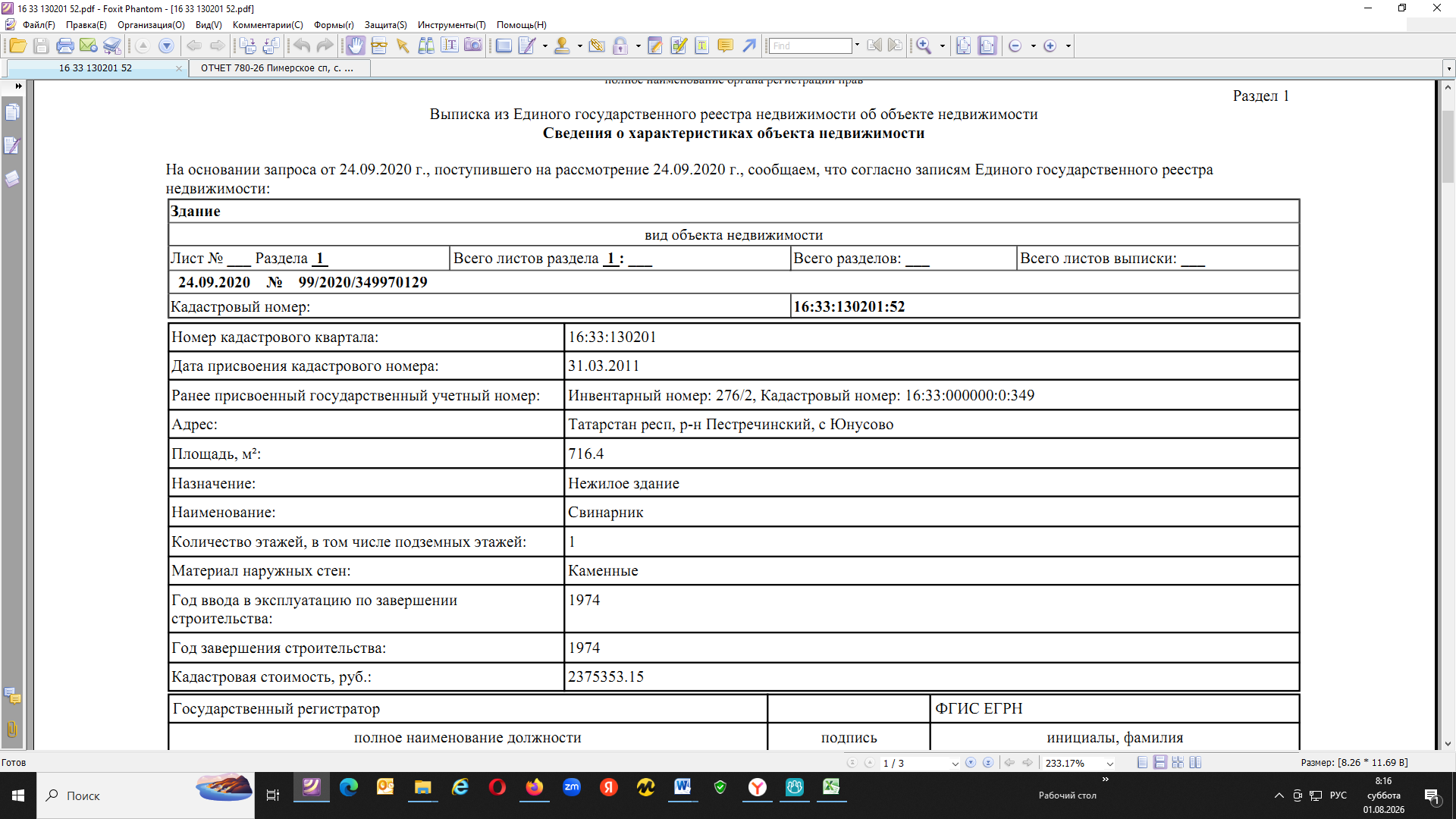
Task: Click the Stamp tool icon
Action: 562,46
